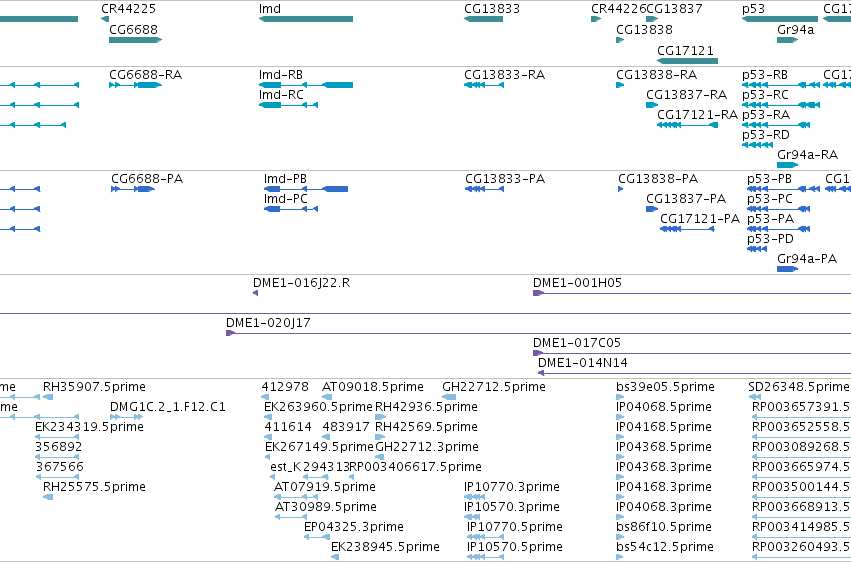Click the DME1-014N14 clone label
Screen dimensions: 851x562
[x=583, y=363]
